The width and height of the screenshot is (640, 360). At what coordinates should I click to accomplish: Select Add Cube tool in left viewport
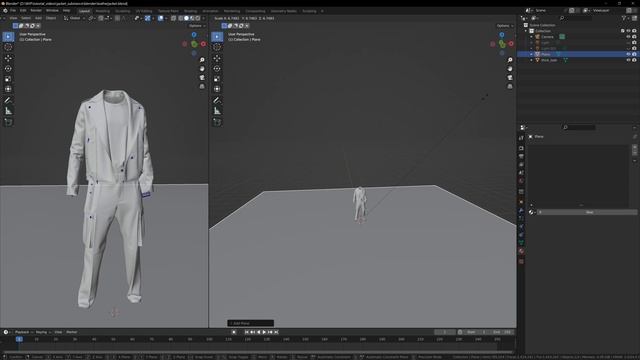[x=8, y=122]
